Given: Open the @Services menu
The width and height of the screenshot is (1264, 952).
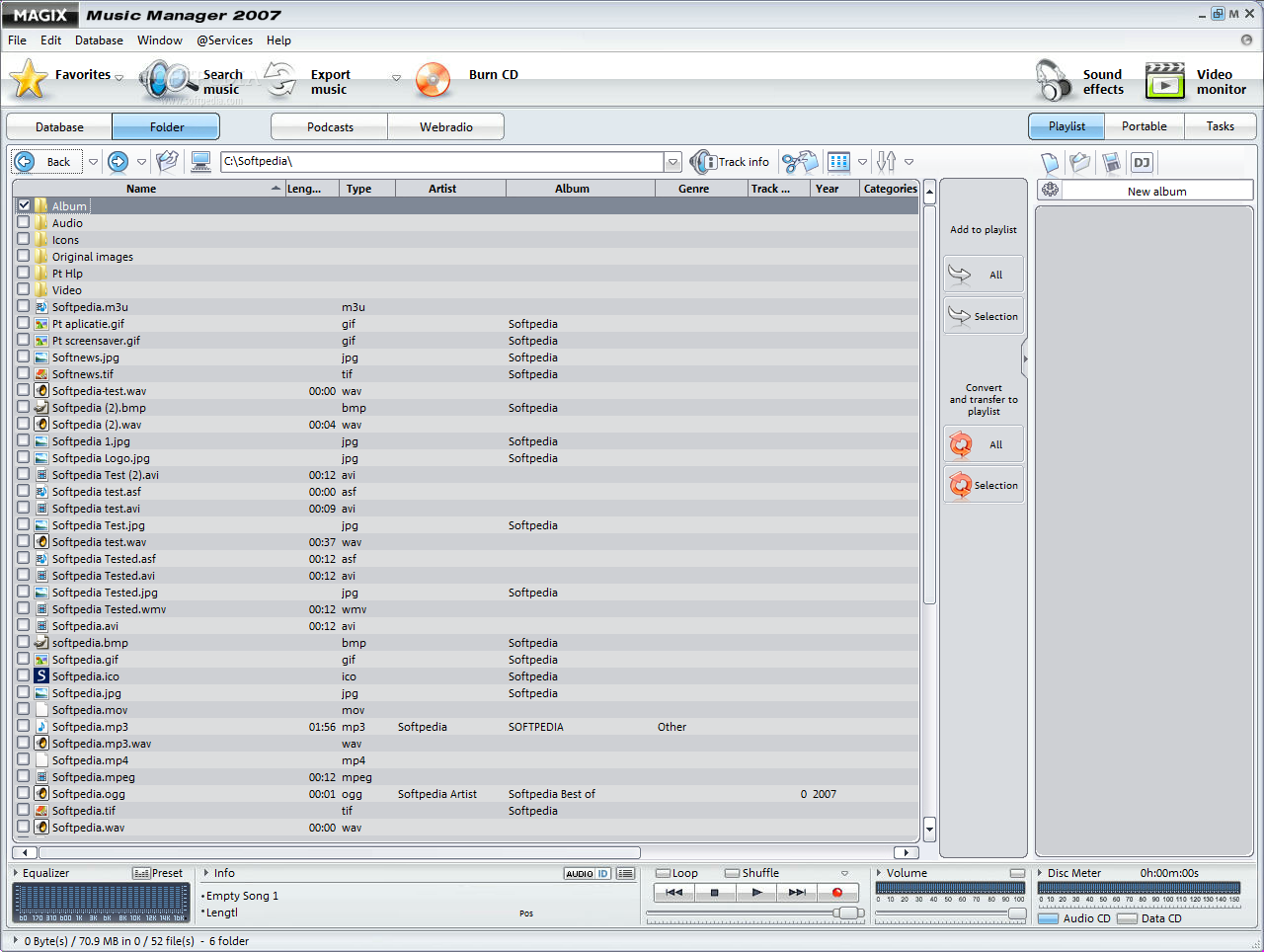Looking at the screenshot, I should [x=224, y=40].
